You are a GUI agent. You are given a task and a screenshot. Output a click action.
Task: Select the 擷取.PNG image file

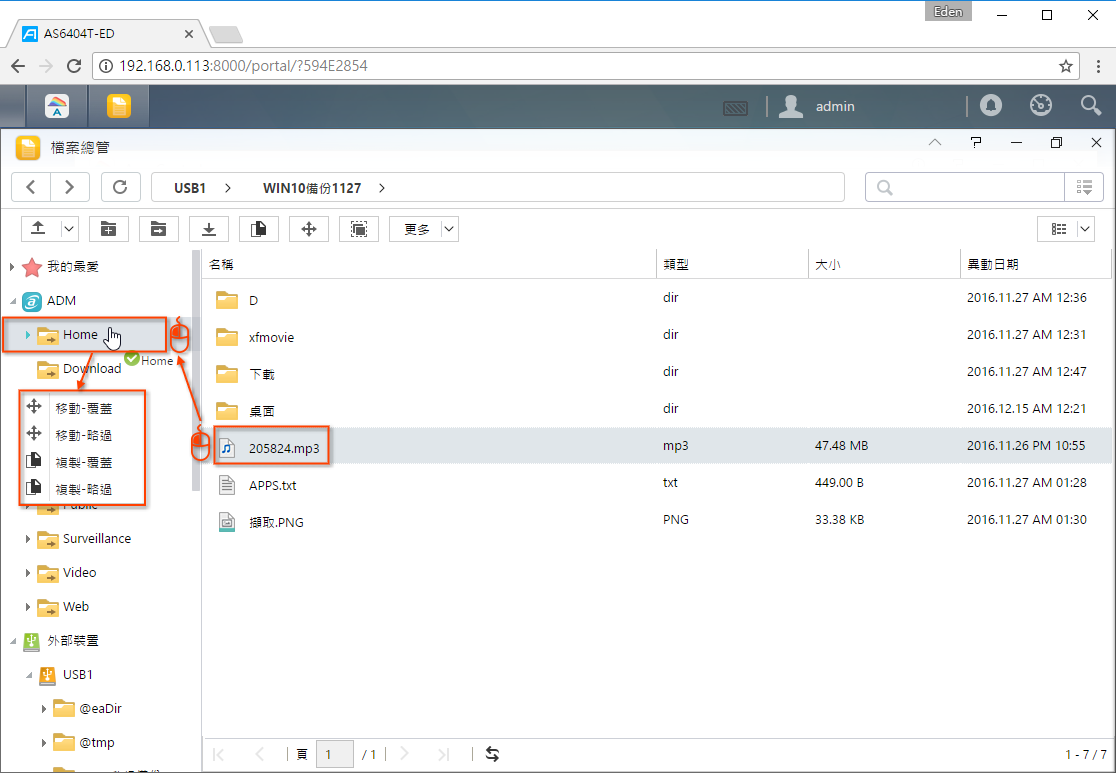(657, 522)
